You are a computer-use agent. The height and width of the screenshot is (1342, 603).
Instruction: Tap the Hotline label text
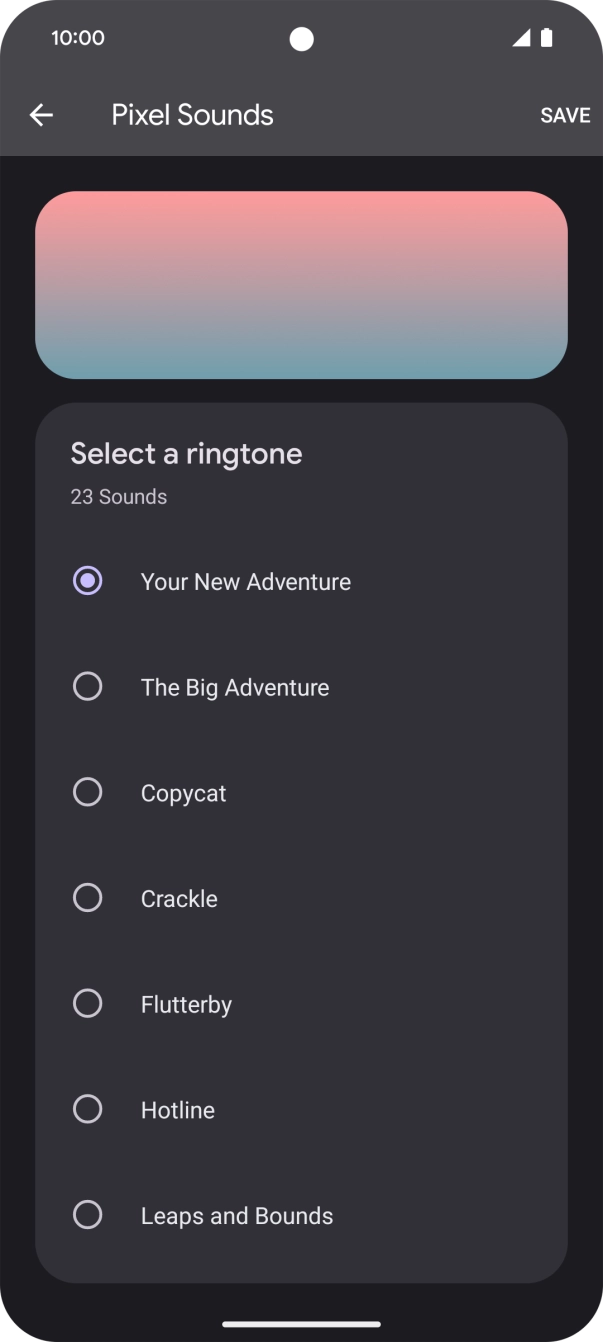[x=177, y=1109]
